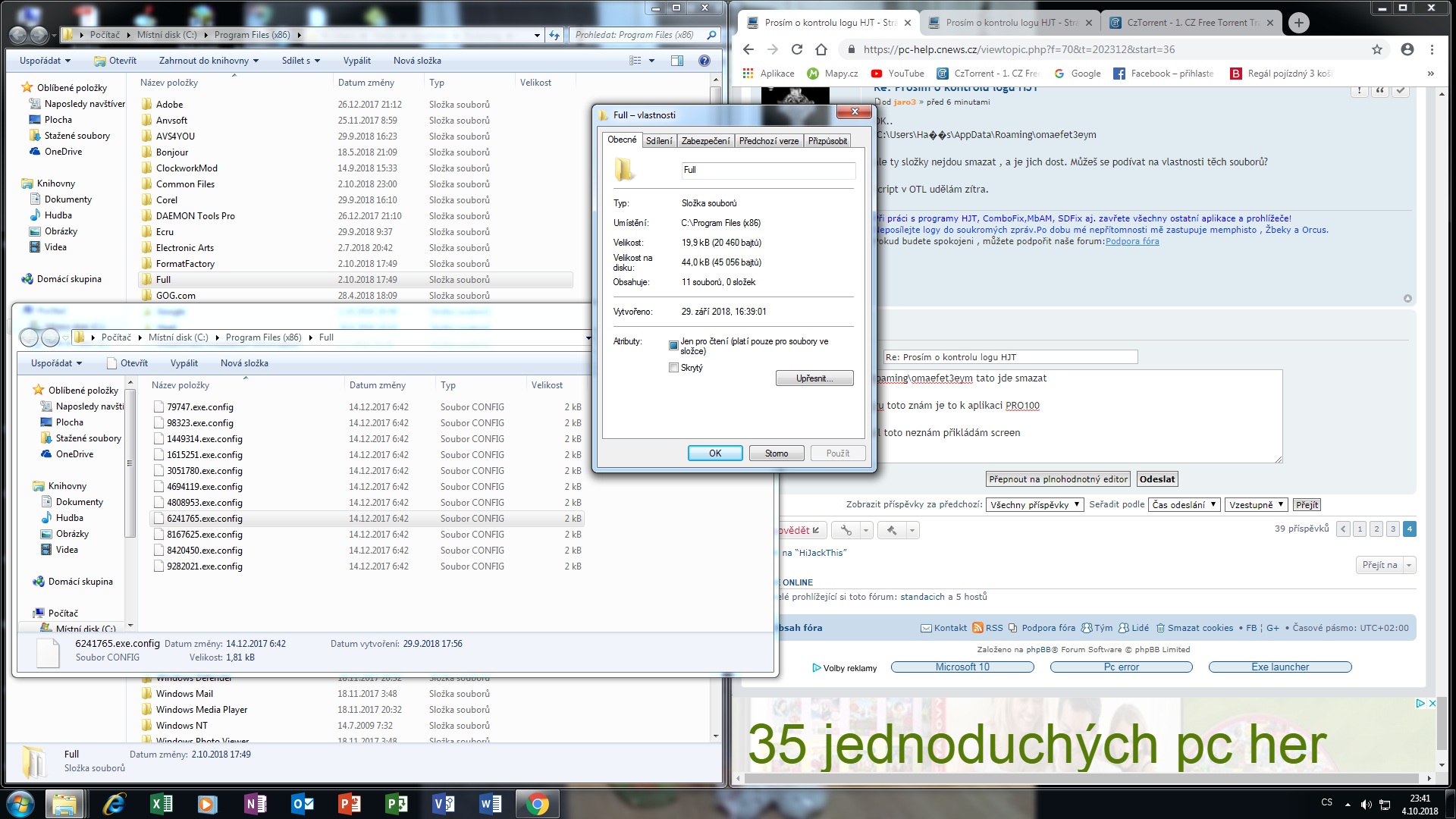The height and width of the screenshot is (819, 1456).
Task: Open new Chrome tab plus button
Action: 1298,23
